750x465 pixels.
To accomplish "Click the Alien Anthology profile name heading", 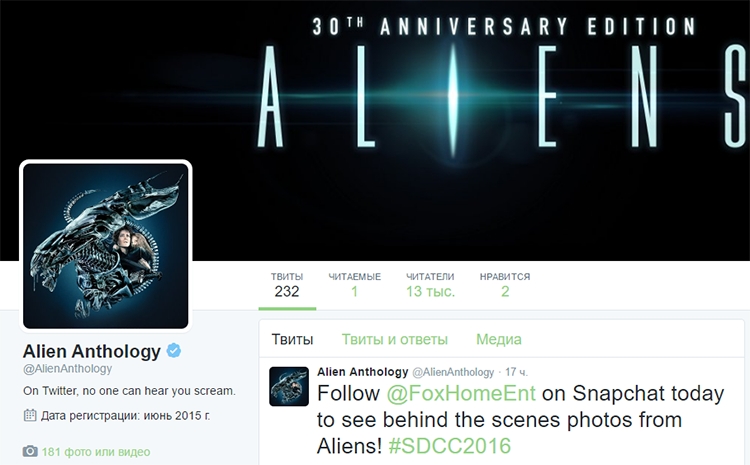I will point(92,351).
